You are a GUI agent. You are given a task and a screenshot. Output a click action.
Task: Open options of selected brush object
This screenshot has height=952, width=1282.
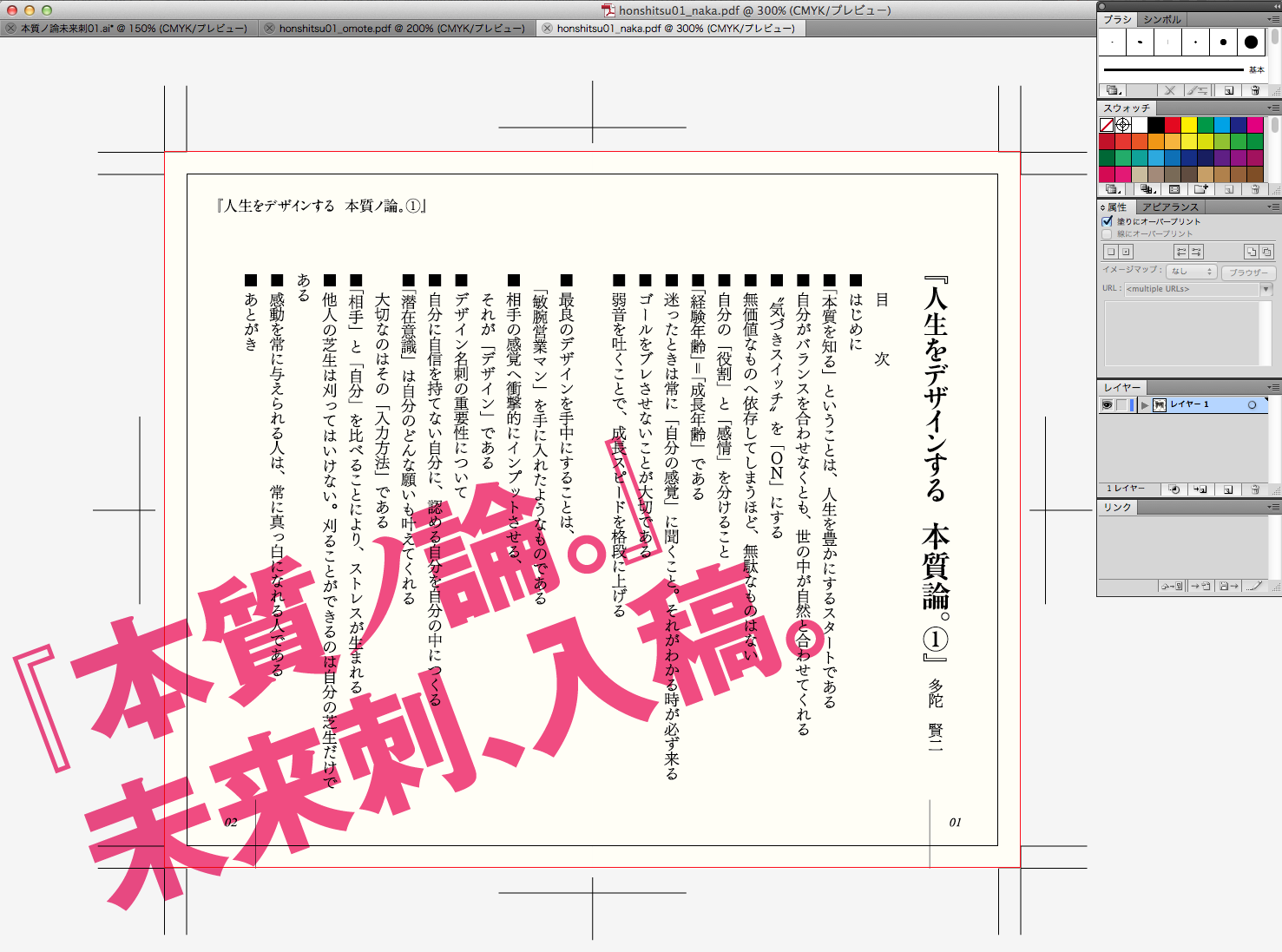point(1198,90)
